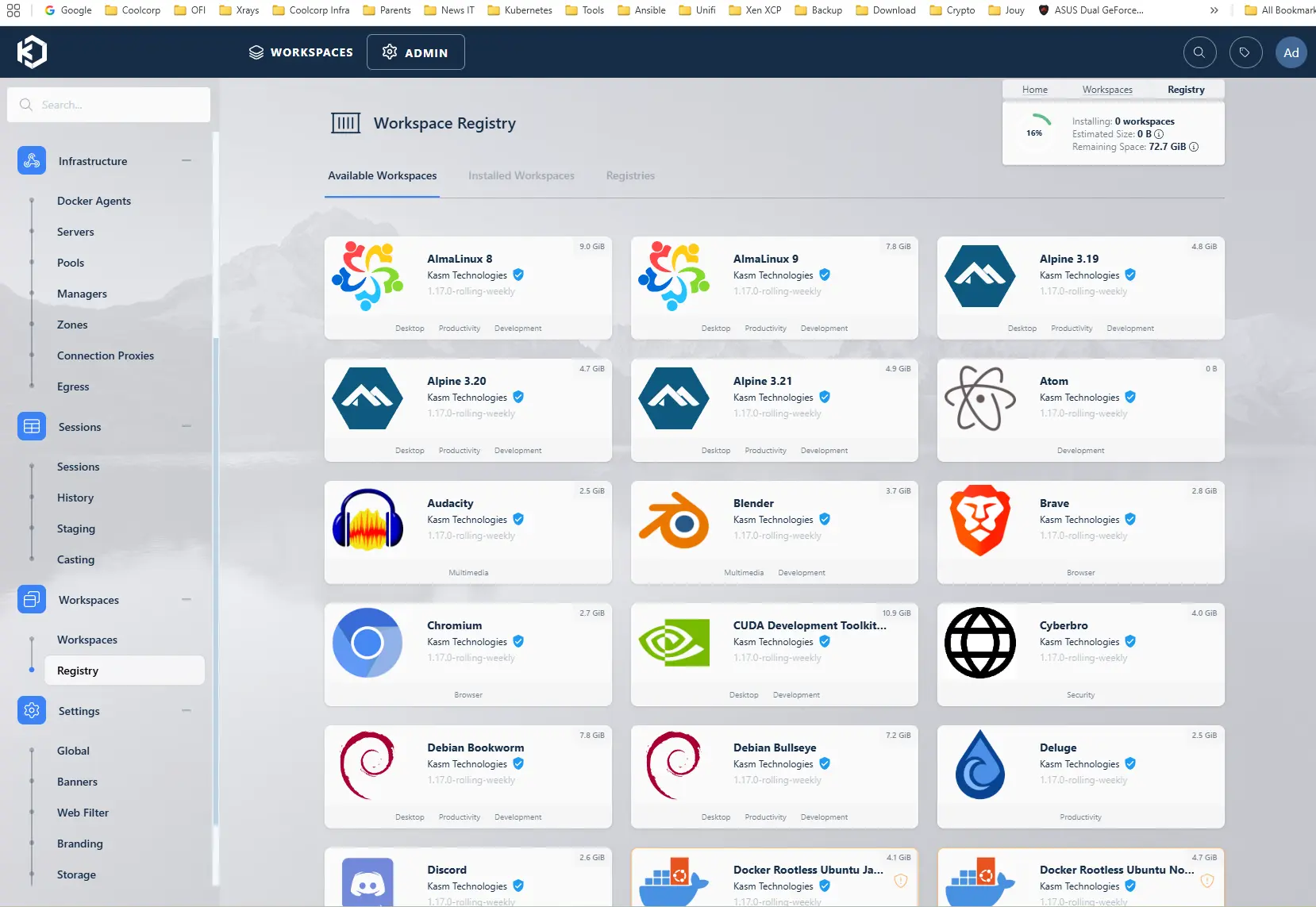Open the search icon in the top bar
This screenshot has width=1316, height=907.
pos(1199,52)
